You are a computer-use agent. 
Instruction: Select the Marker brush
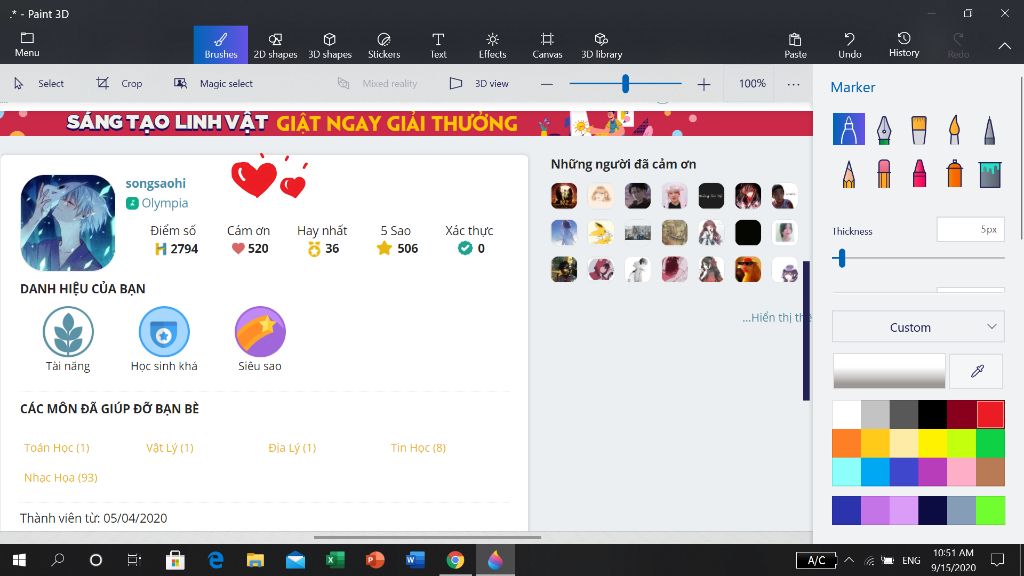coord(848,129)
